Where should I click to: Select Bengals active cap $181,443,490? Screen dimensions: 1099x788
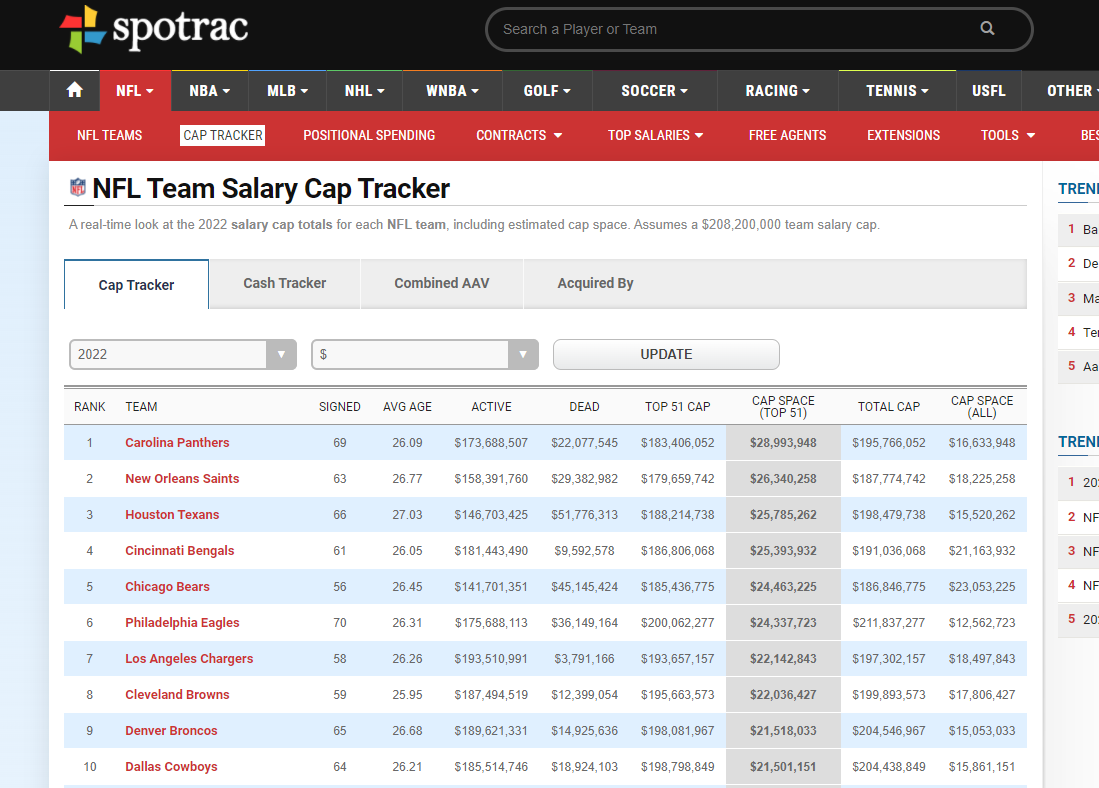point(491,550)
